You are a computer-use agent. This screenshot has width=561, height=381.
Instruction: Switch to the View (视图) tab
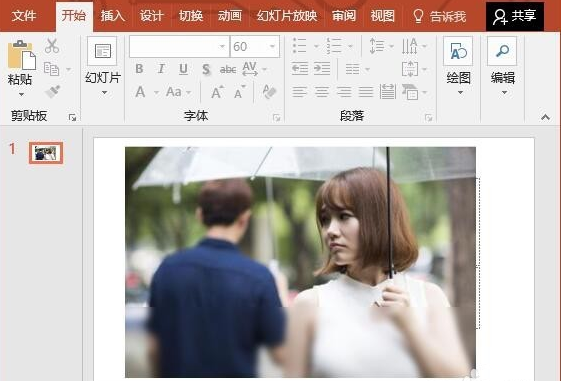382,16
